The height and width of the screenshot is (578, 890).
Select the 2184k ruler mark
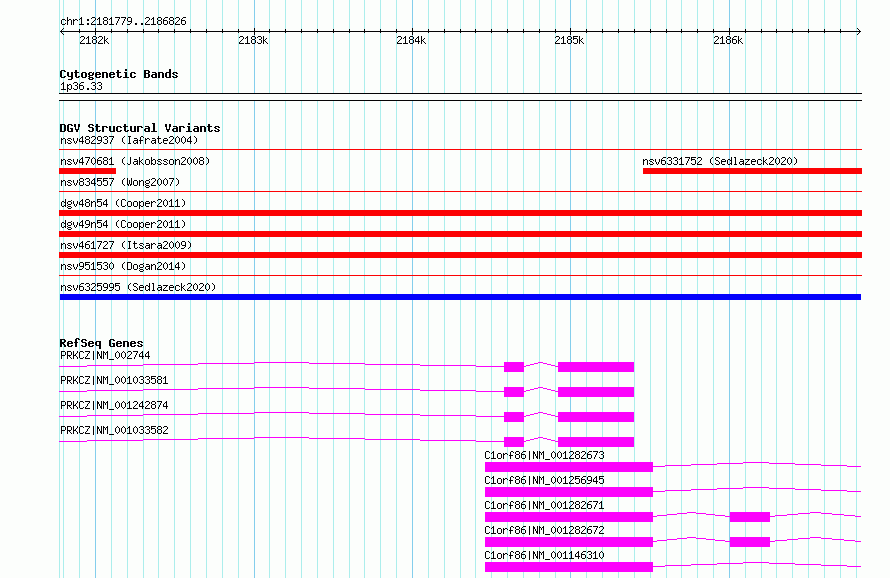pos(411,40)
